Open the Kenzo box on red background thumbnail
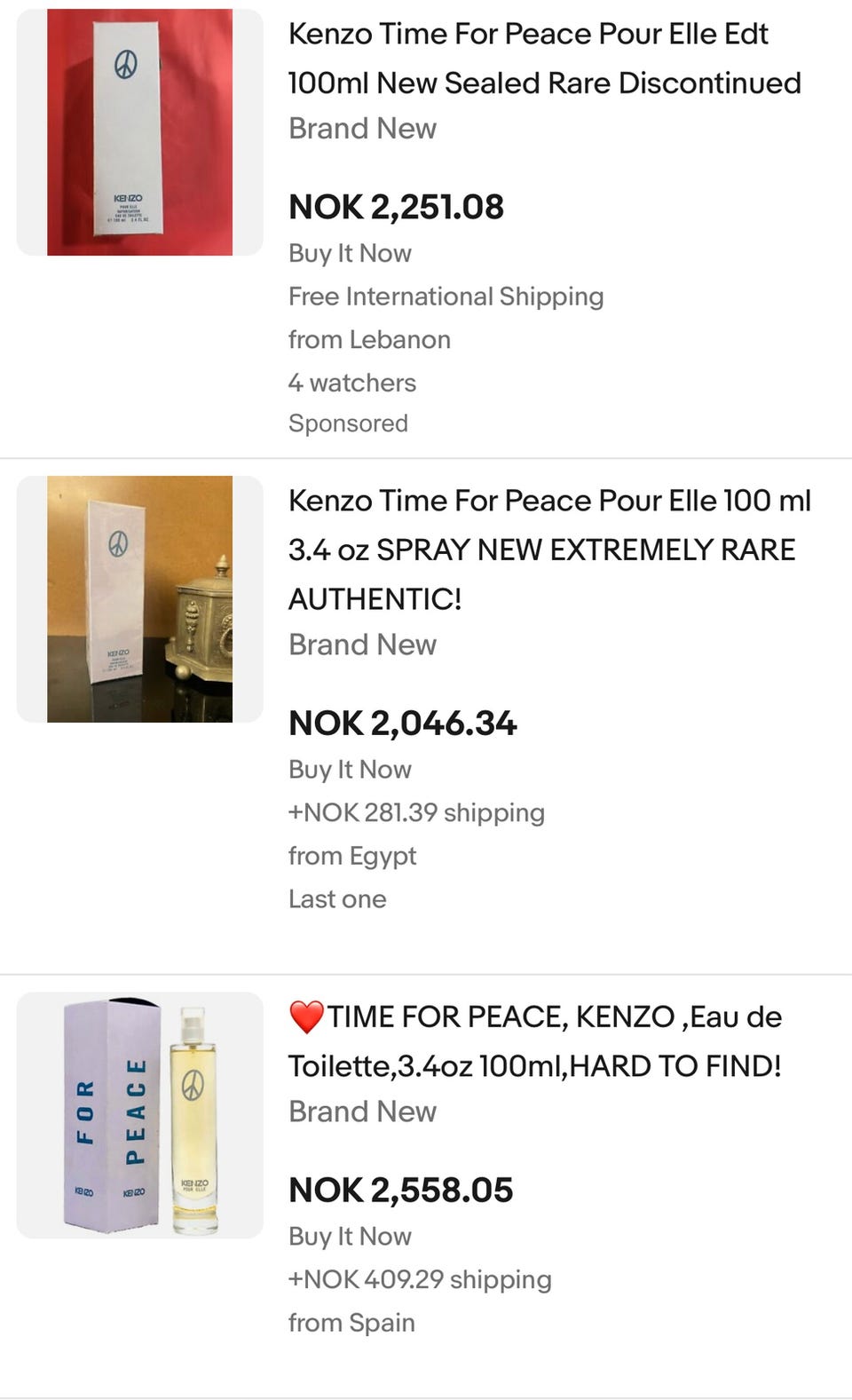The width and height of the screenshot is (852, 1400). (139, 132)
